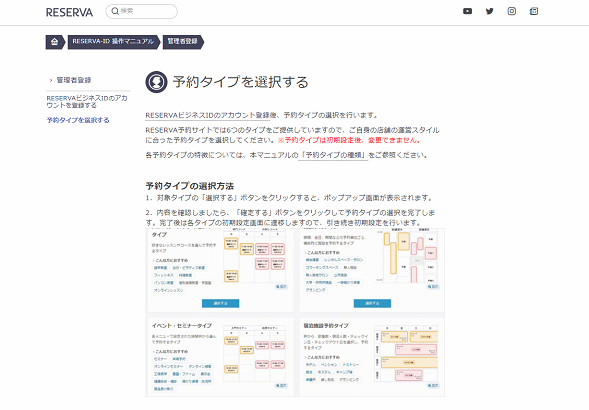
Task: Open the Instagram icon link
Action: coord(512,11)
